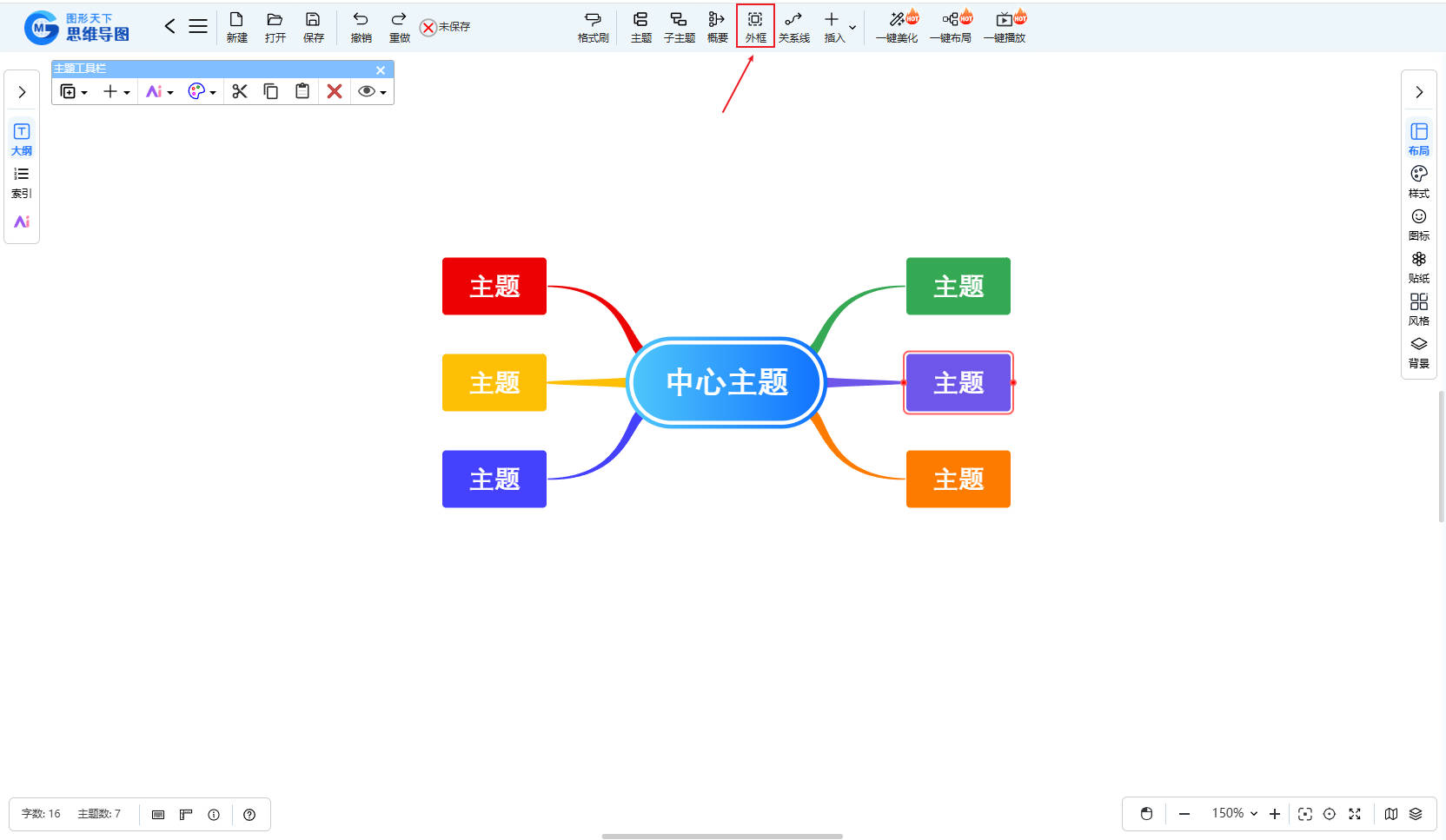This screenshot has height=840, width=1446.
Task: Click the 概要 summary icon
Action: click(717, 26)
